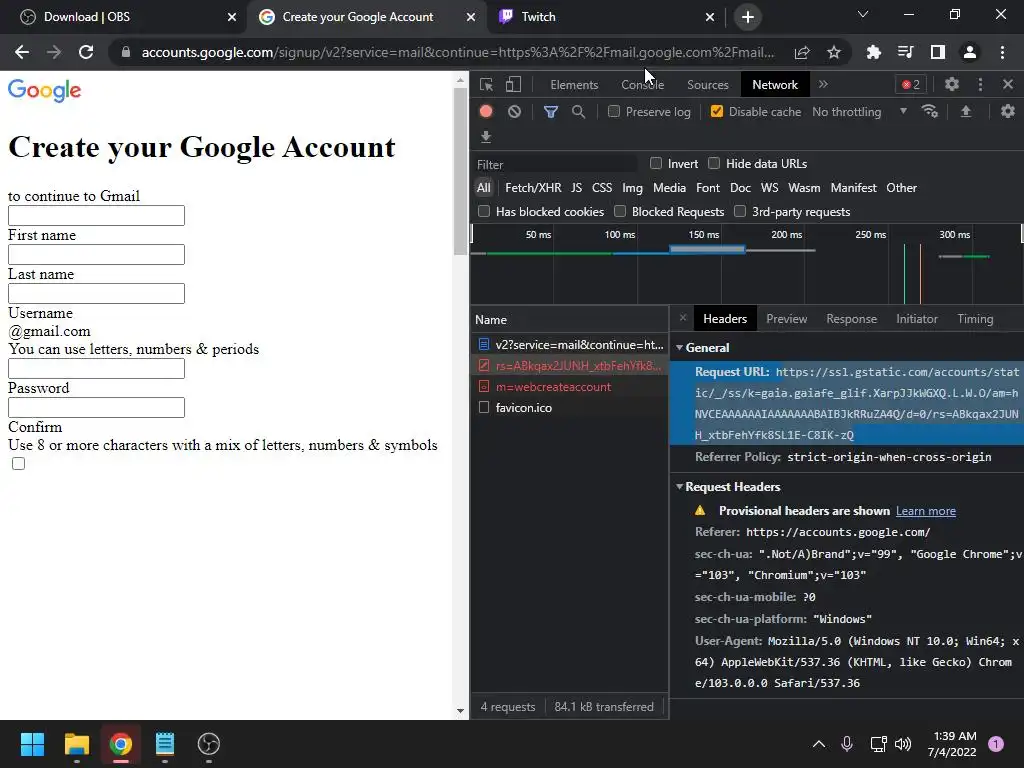Open DevTools customize three-dot menu

tap(980, 84)
